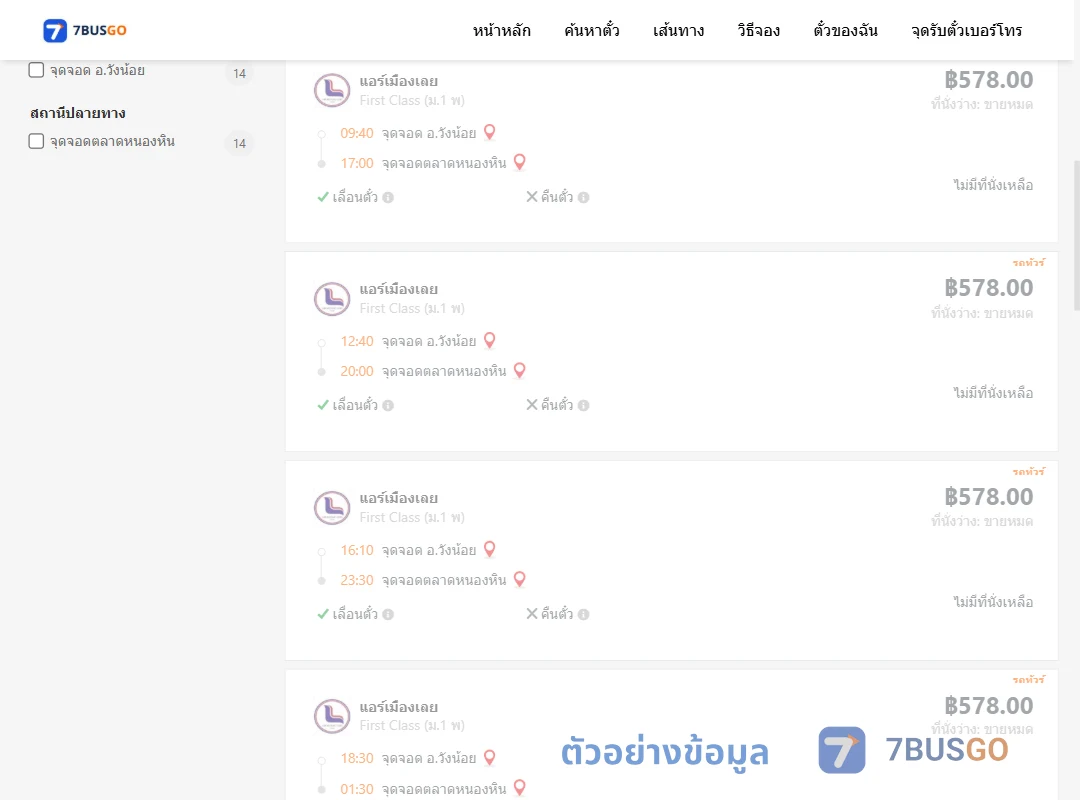This screenshot has width=1080, height=800.
Task: Open เส้นทาง menu item
Action: click(678, 30)
